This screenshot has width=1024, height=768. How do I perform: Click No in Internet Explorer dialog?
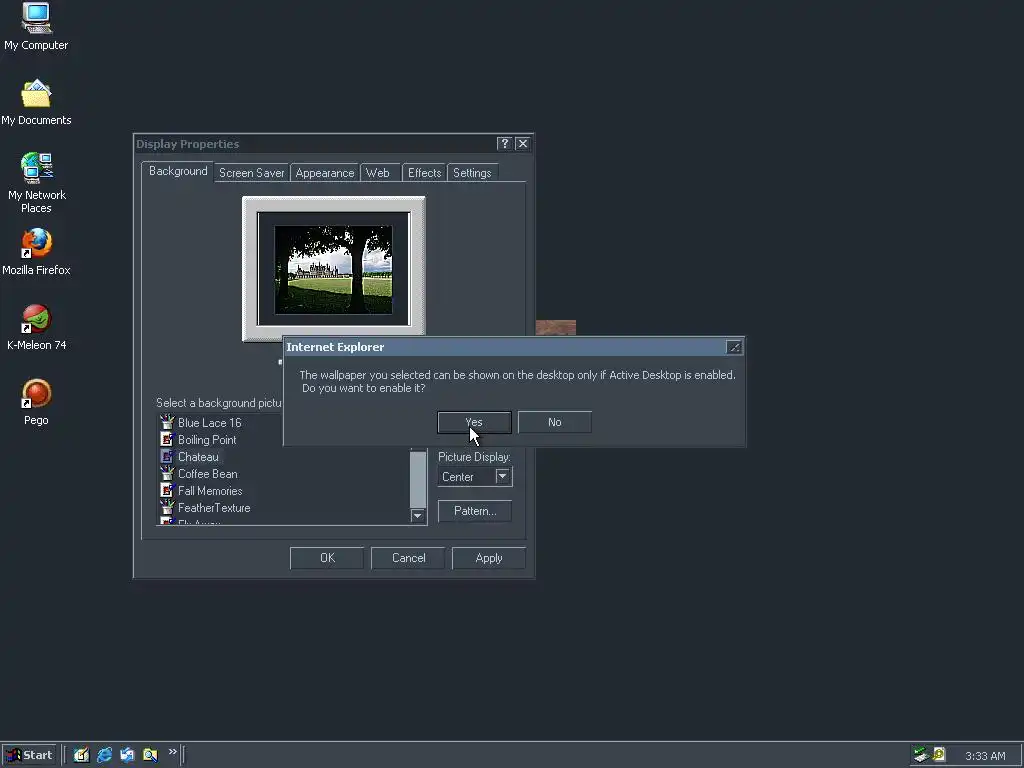554,422
